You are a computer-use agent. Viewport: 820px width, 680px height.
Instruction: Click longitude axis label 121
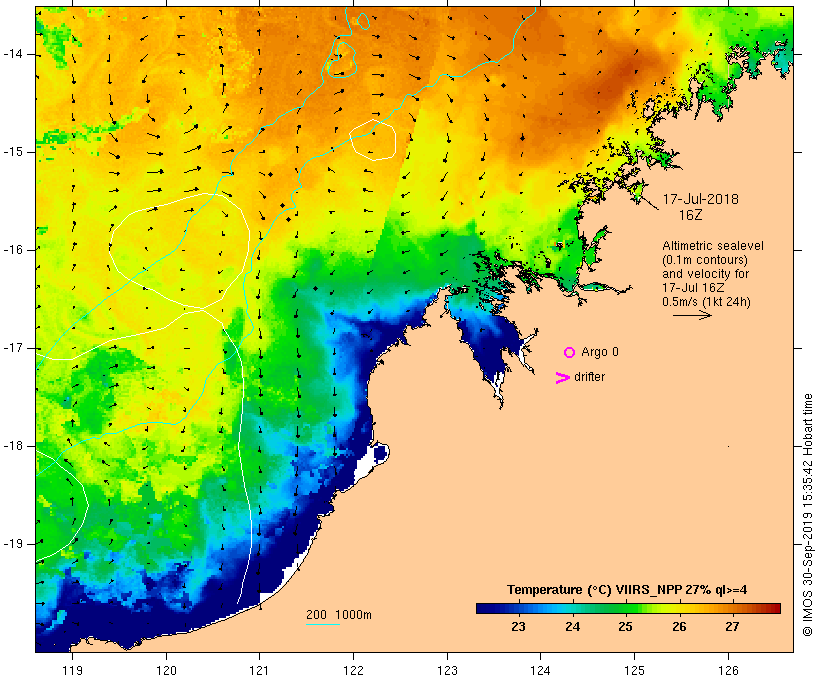pyautogui.click(x=259, y=670)
